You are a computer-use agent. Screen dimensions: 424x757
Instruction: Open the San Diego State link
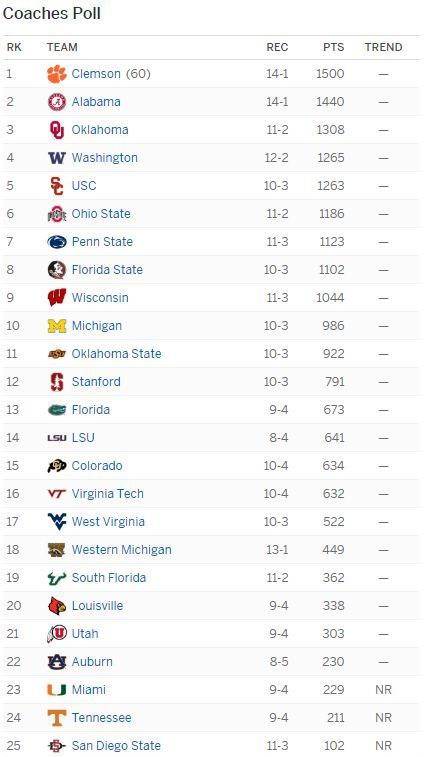coord(116,746)
